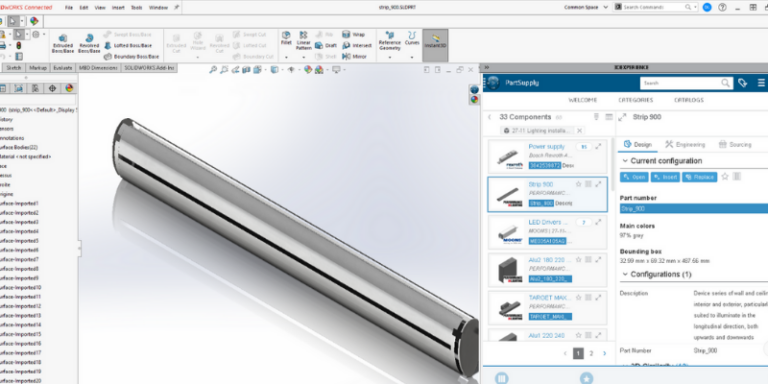Viewport: 768px width, 384px height.
Task: Select the Extruded Boss/Base tool
Action: click(x=63, y=43)
